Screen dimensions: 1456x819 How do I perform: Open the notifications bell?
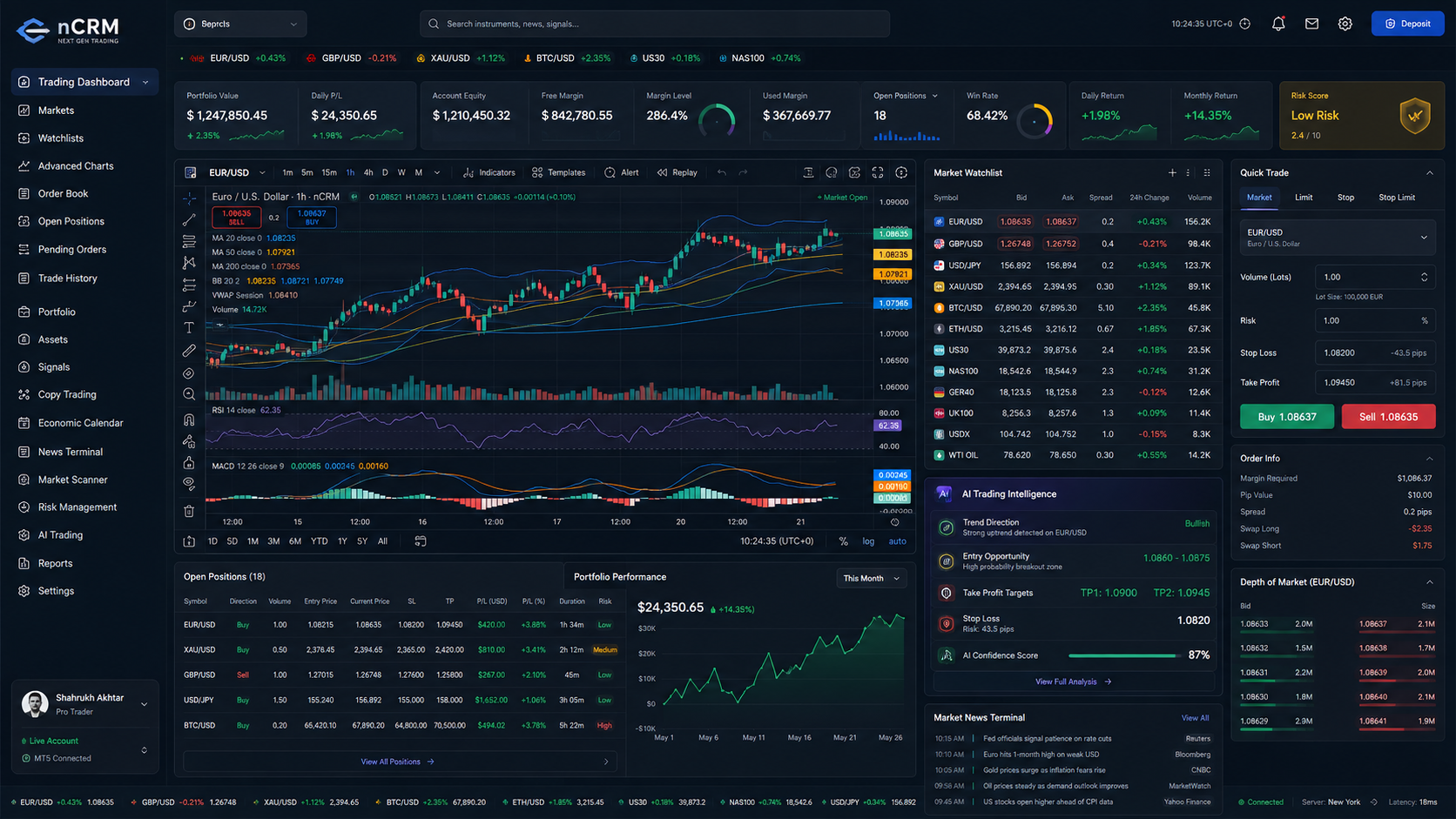coord(1277,24)
